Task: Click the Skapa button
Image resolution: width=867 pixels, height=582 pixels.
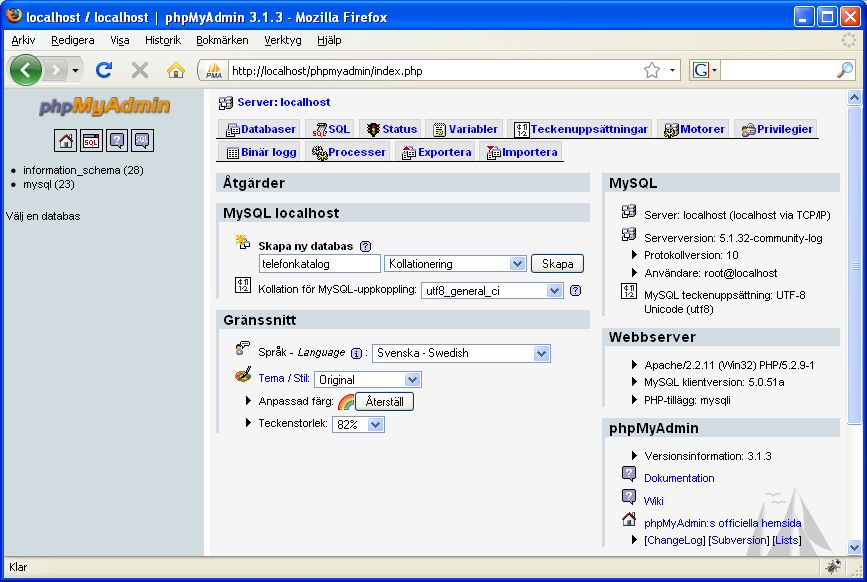Action: (557, 264)
